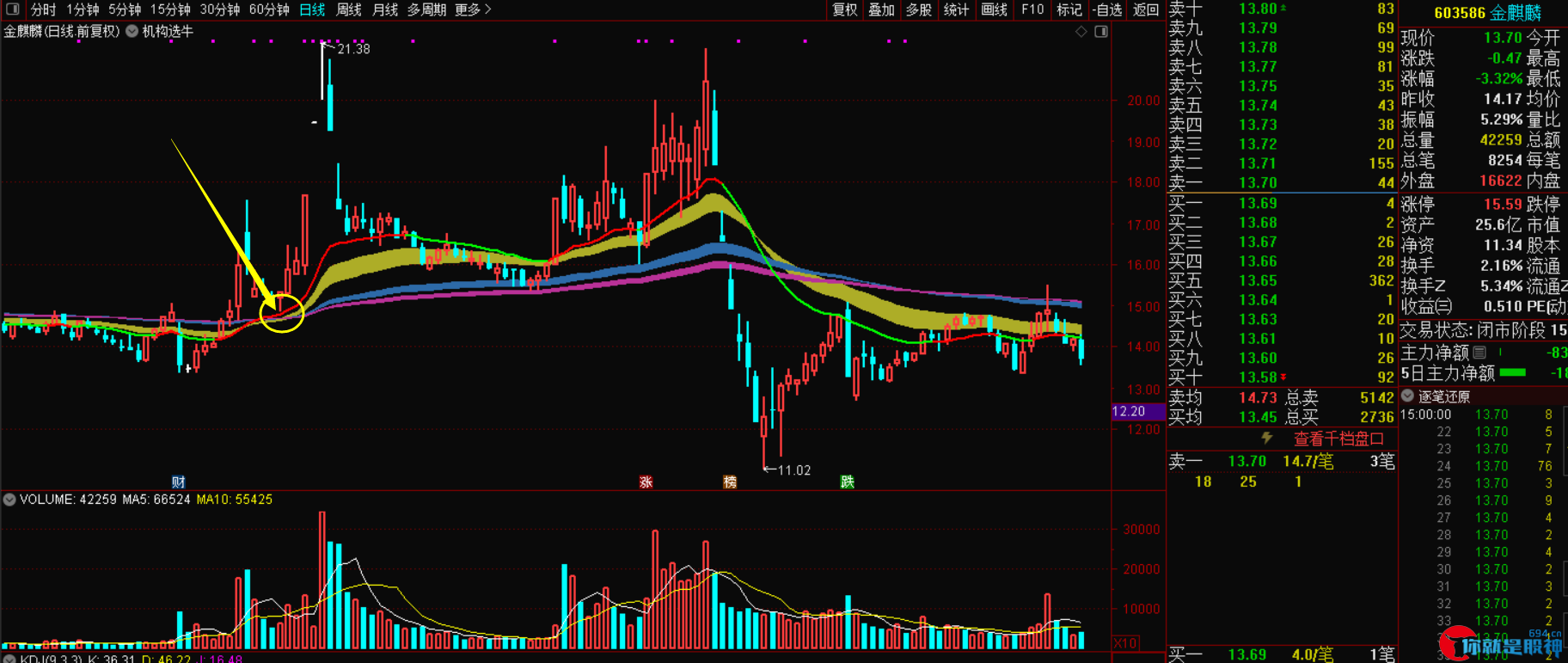Click the 5日主力净额 green bar

1512,373
